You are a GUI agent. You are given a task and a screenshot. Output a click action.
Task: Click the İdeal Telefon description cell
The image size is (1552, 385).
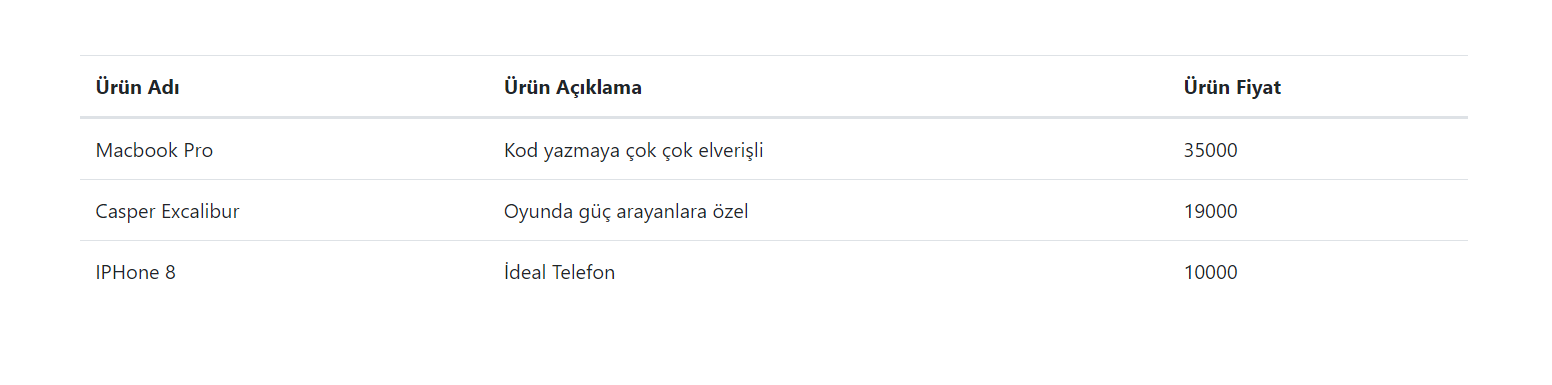(x=559, y=272)
